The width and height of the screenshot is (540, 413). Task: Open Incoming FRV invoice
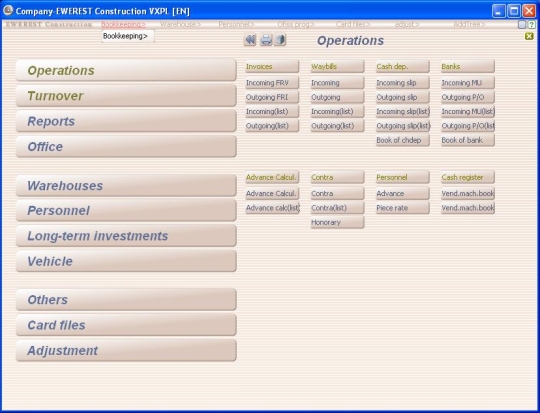click(272, 83)
